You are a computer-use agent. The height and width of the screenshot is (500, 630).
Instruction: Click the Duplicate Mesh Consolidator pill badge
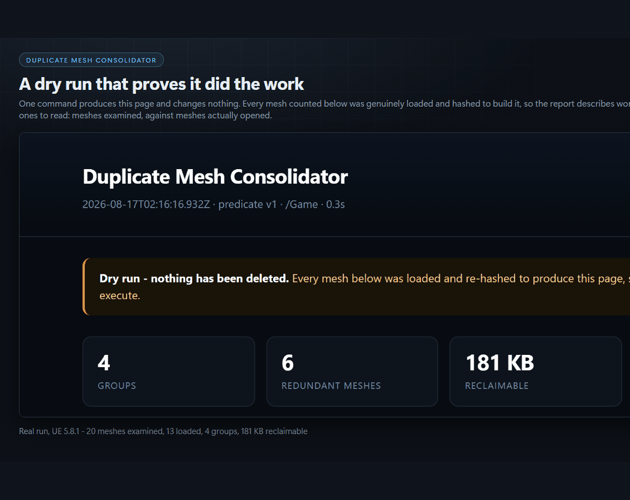click(x=91, y=60)
